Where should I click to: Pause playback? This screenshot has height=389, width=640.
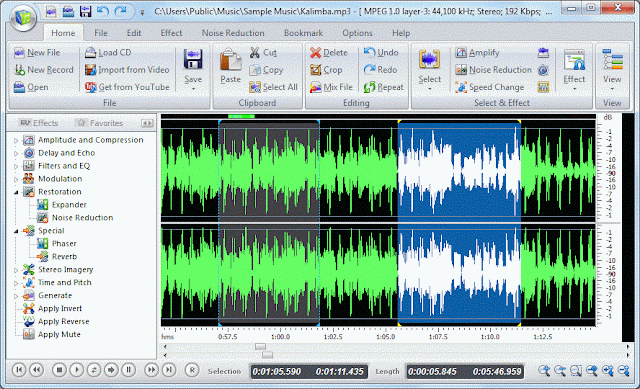[128, 370]
